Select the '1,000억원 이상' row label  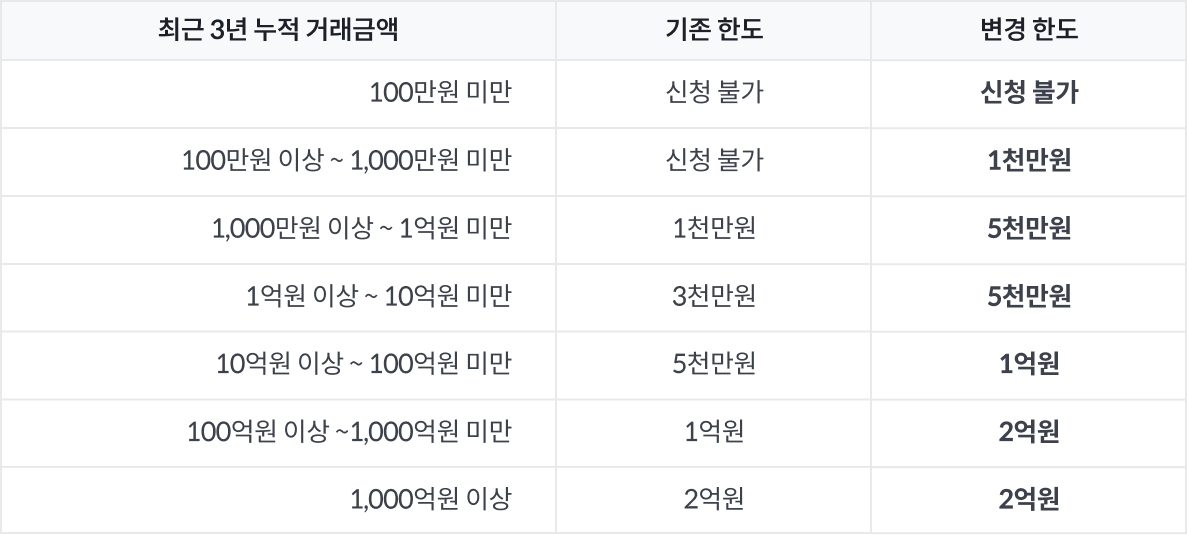(430, 499)
